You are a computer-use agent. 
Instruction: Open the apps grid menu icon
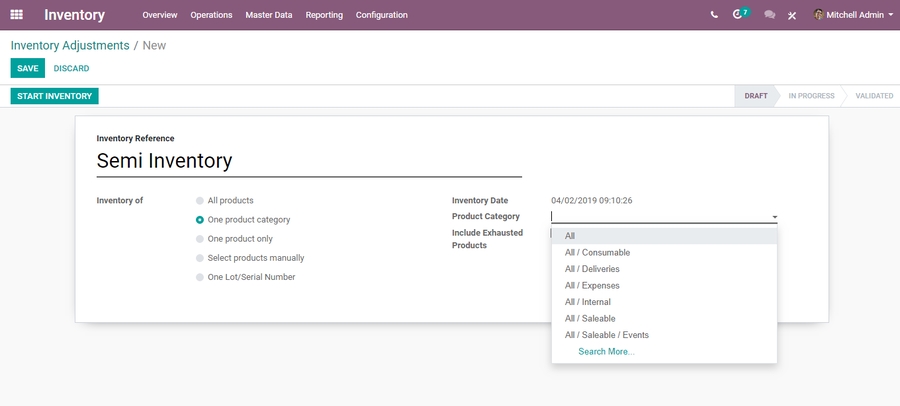(16, 15)
